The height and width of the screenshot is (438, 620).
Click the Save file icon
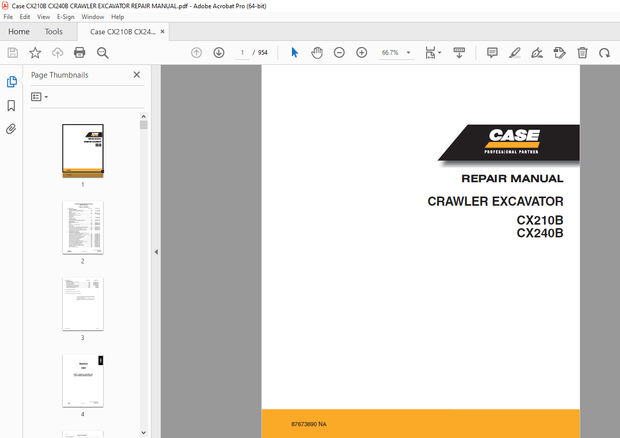click(x=13, y=53)
